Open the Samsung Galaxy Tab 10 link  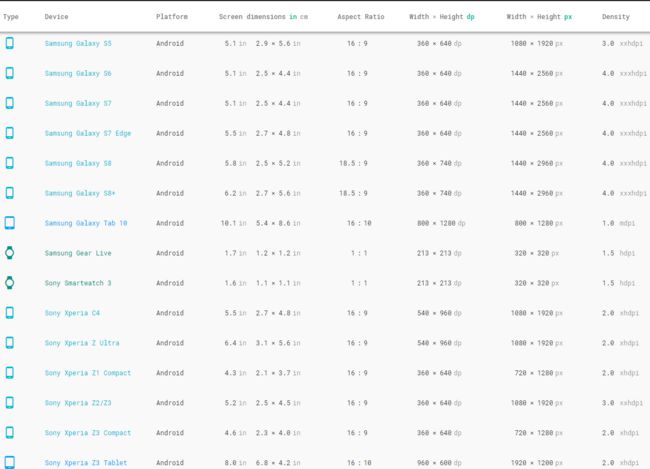(86, 223)
